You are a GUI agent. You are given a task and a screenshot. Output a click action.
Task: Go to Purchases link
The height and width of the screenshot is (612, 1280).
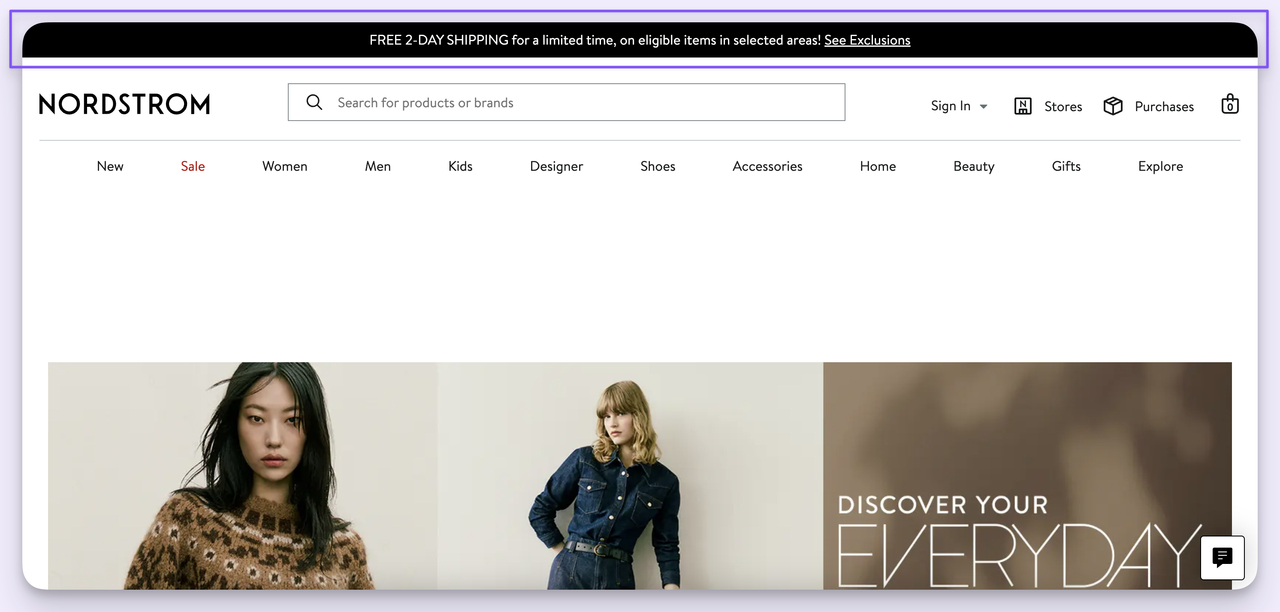tap(1164, 106)
